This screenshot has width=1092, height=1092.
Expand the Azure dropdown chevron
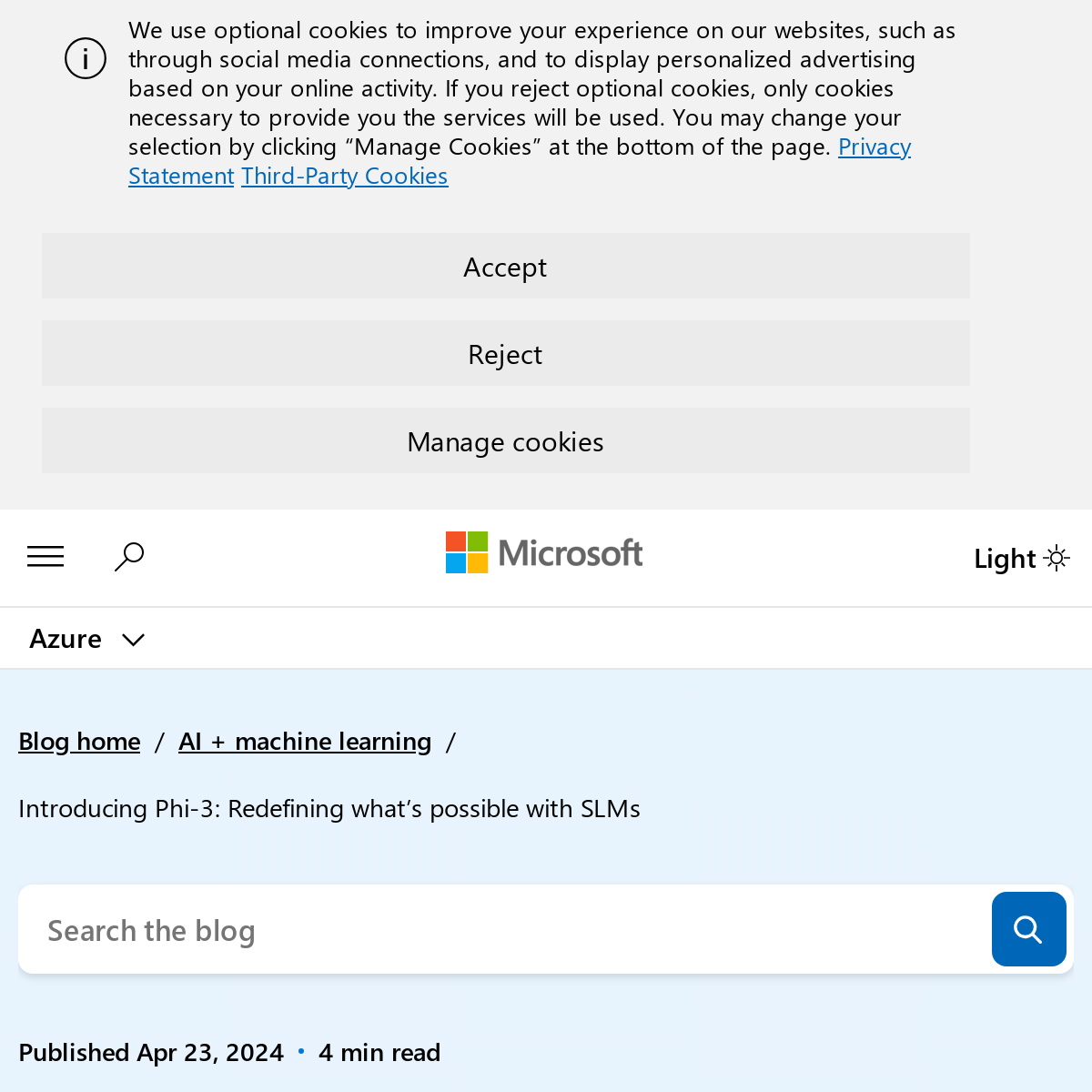(133, 640)
